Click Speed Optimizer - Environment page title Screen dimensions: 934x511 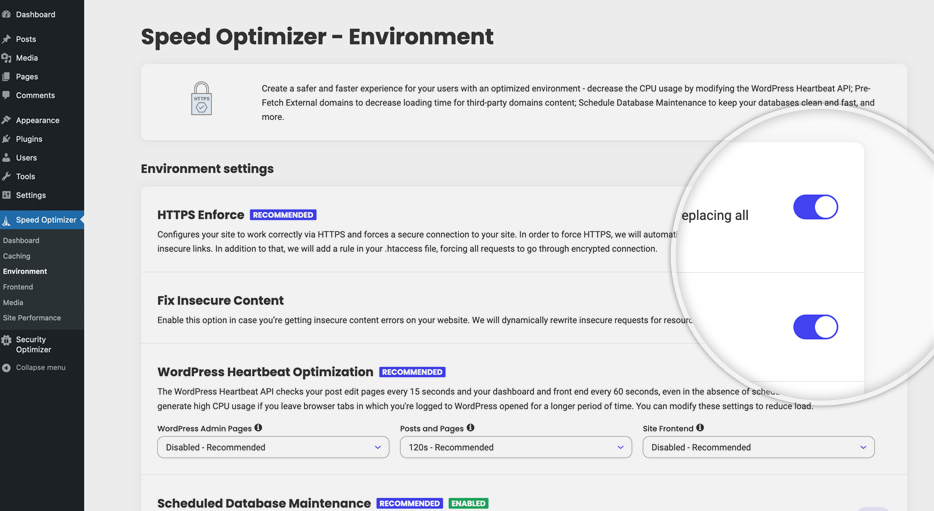click(317, 37)
